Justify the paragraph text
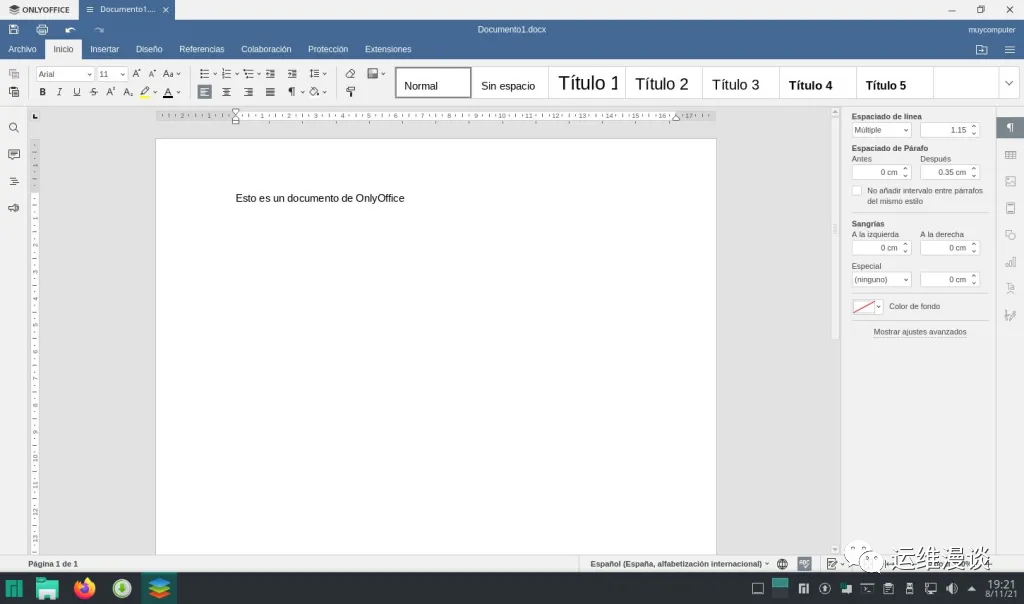The image size is (1024, 604). coord(270,92)
